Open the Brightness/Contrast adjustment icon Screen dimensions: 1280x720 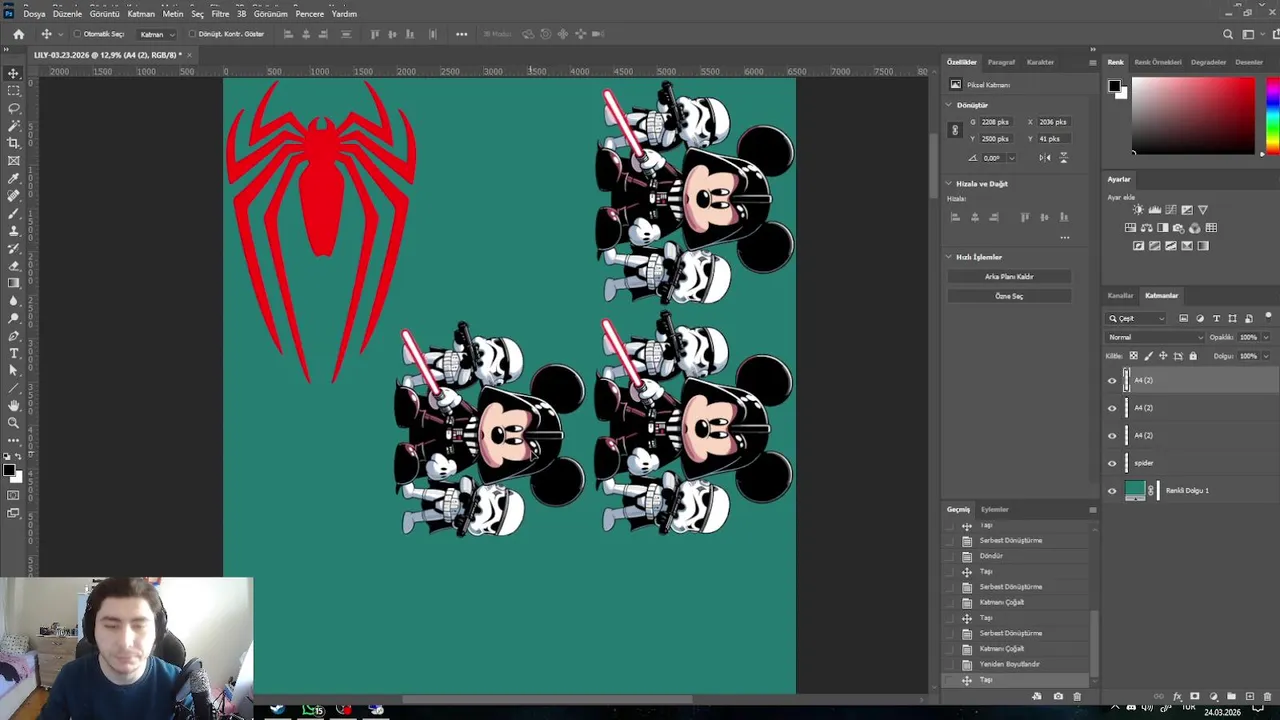coord(1138,210)
